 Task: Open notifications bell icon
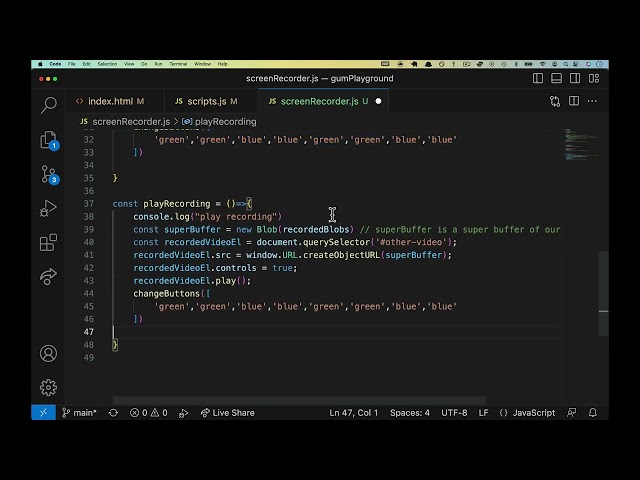click(x=593, y=413)
